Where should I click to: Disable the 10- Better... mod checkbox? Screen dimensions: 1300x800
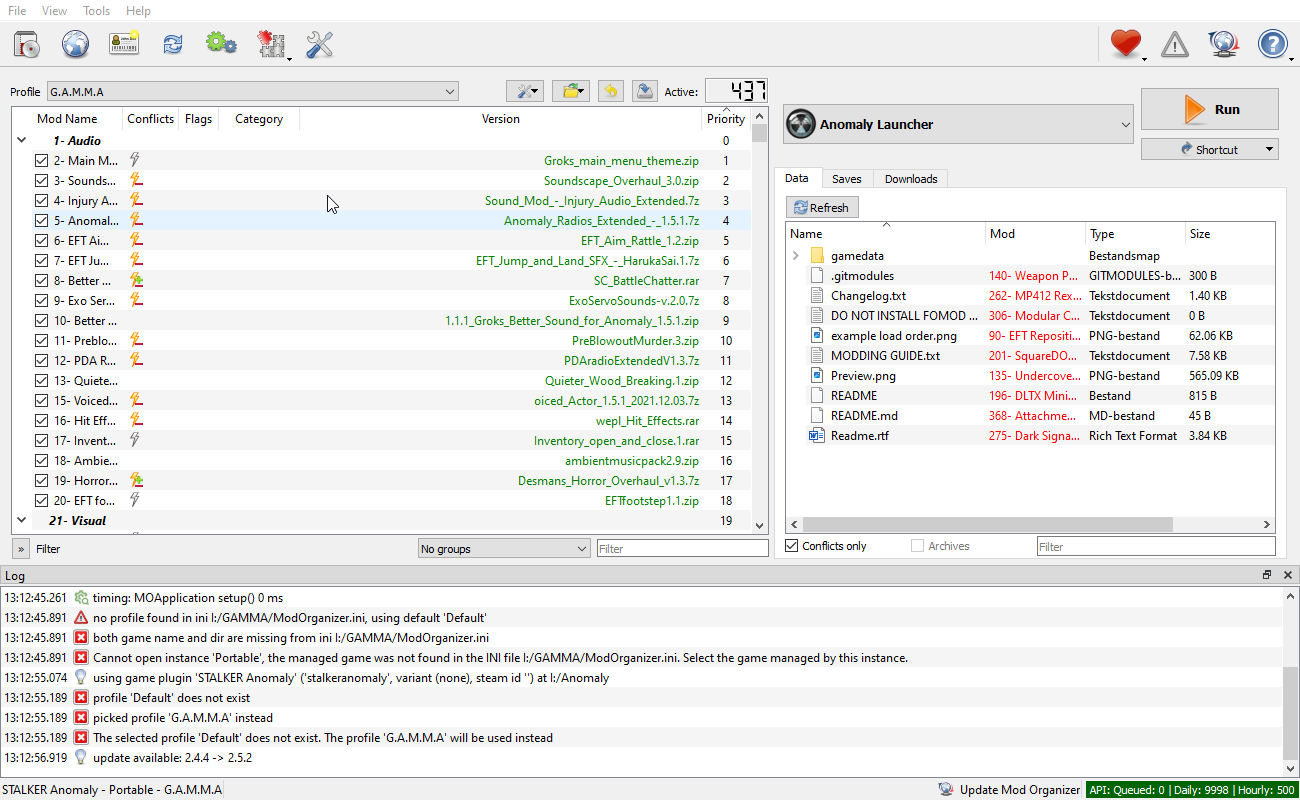(41, 321)
